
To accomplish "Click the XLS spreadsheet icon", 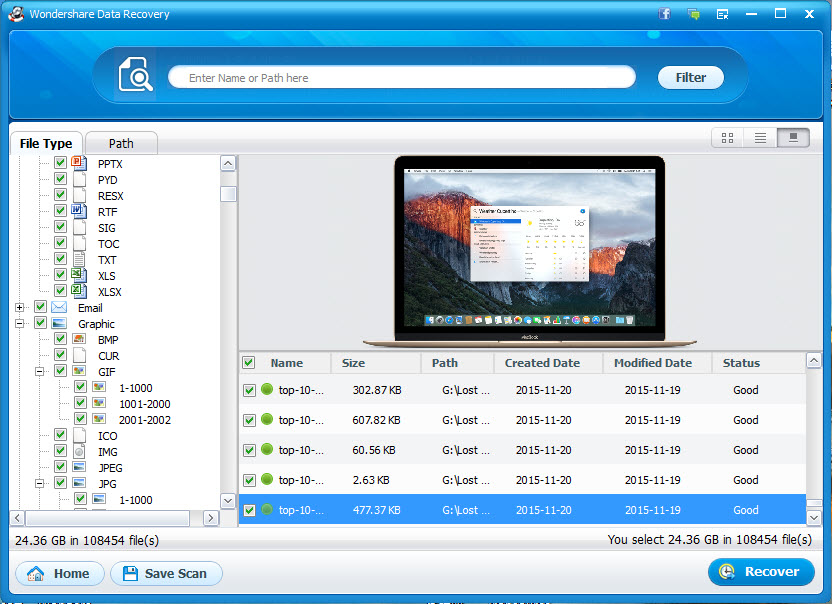I will [x=79, y=274].
